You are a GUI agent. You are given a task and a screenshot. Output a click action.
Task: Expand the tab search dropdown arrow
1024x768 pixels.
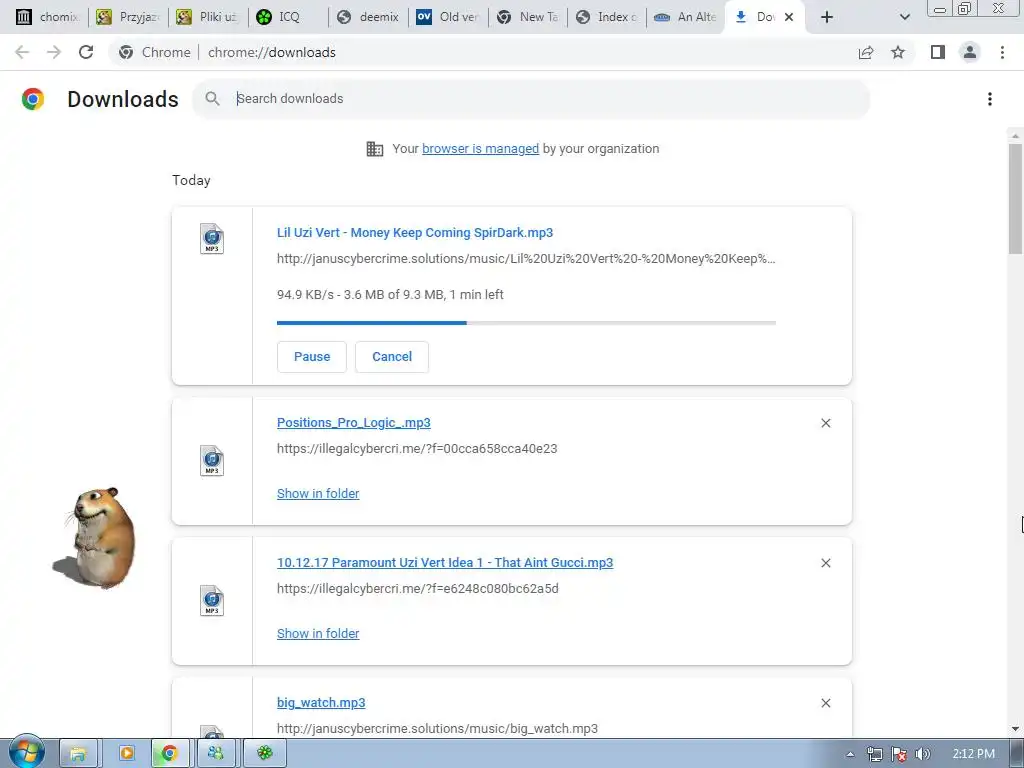[x=904, y=17]
